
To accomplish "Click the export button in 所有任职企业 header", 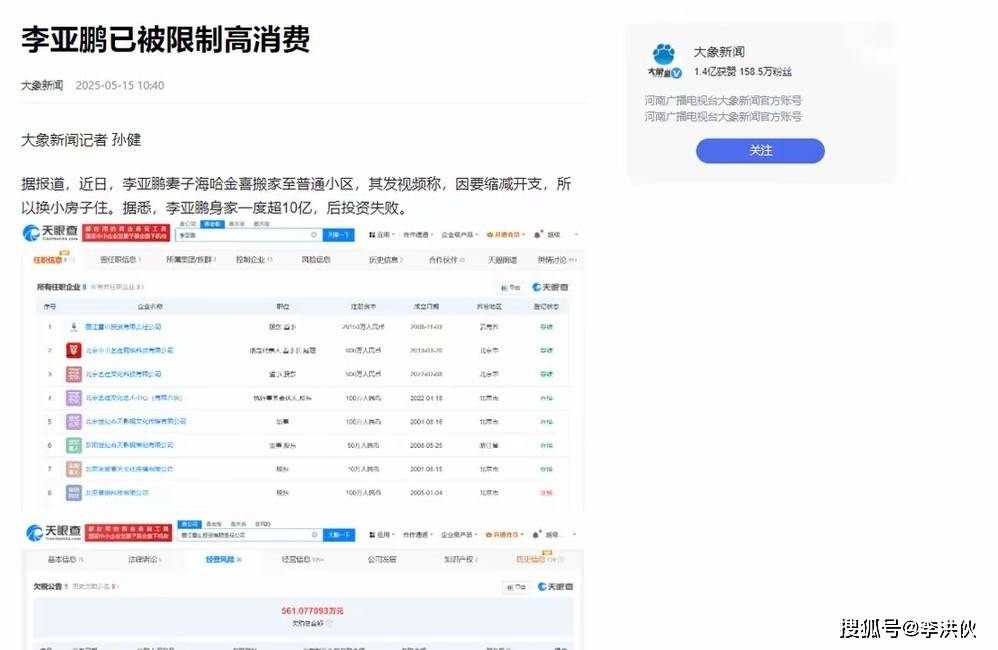I will pyautogui.click(x=510, y=288).
